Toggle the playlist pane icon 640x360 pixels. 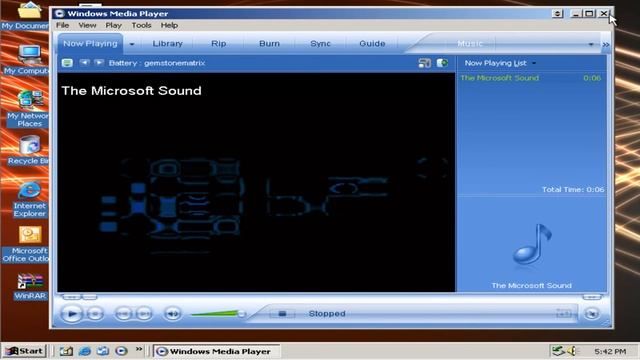pyautogui.click(x=442, y=63)
